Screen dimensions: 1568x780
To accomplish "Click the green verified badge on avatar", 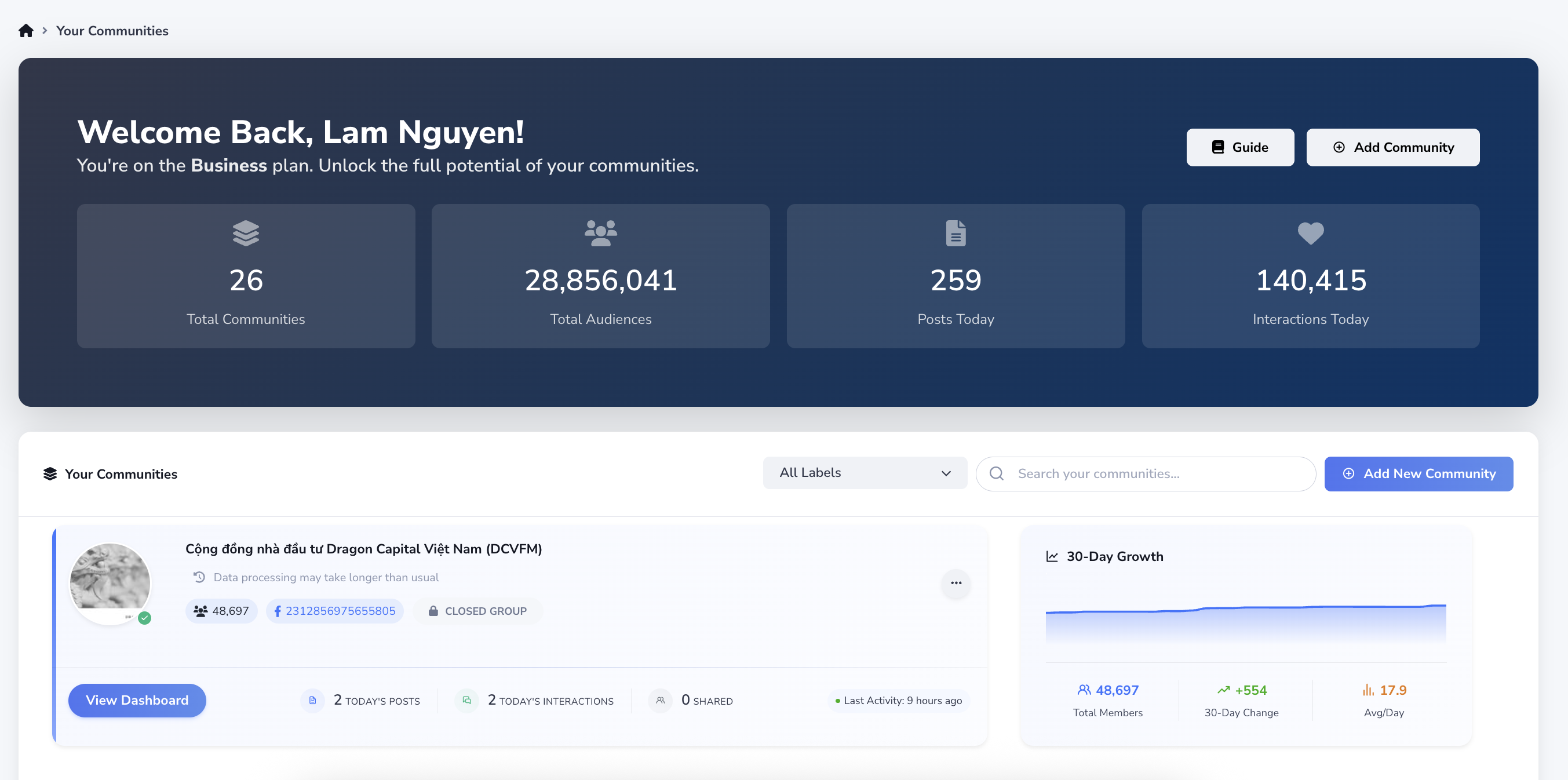I will (x=144, y=617).
